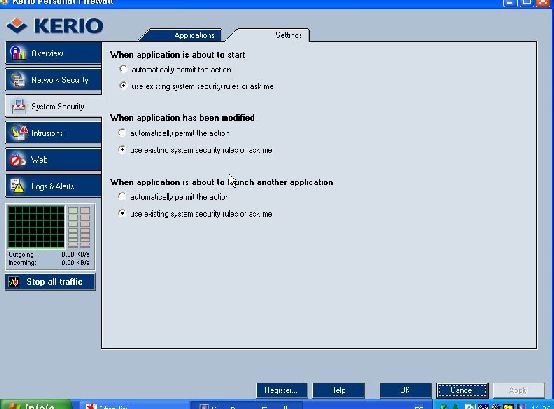This screenshot has width=554, height=409.
Task: Click the Cancel button
Action: coord(462,390)
